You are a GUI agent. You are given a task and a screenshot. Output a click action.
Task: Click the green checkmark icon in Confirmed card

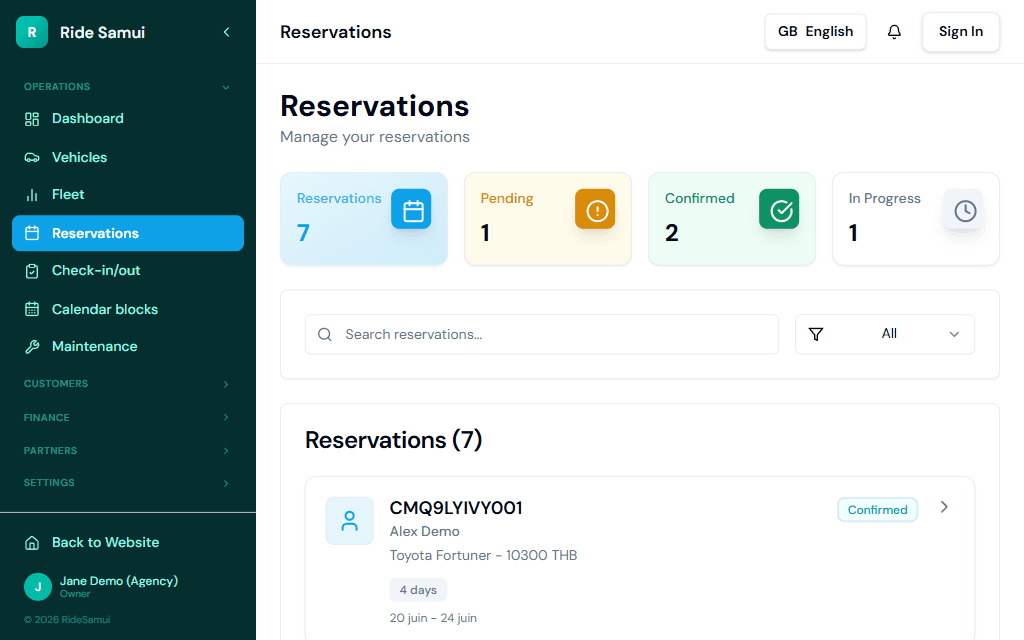(x=779, y=210)
